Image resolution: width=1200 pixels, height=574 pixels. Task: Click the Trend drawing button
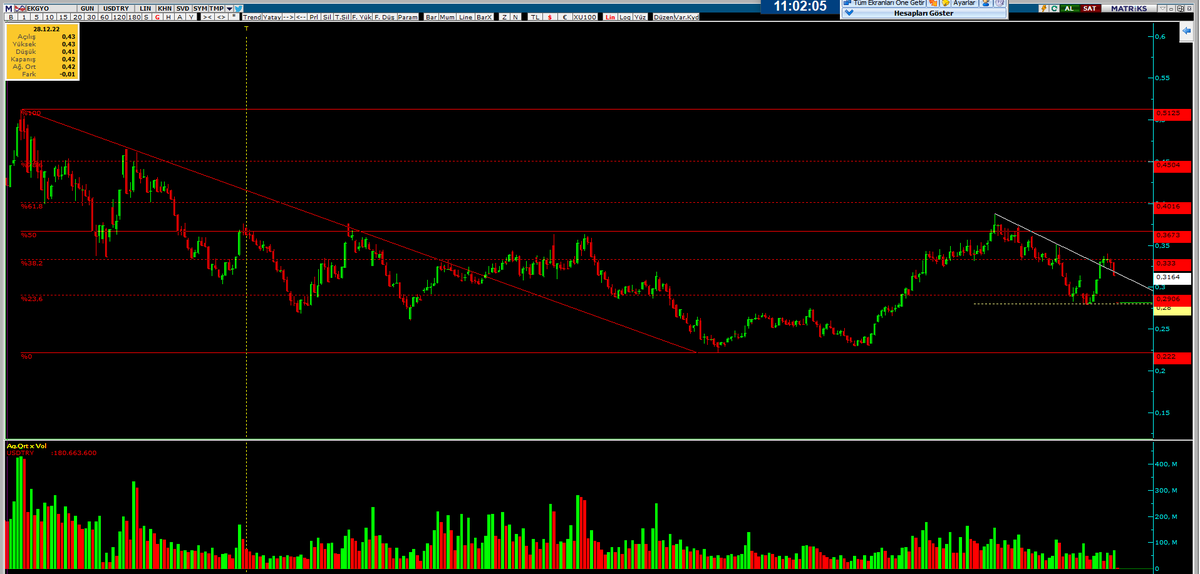[x=252, y=17]
